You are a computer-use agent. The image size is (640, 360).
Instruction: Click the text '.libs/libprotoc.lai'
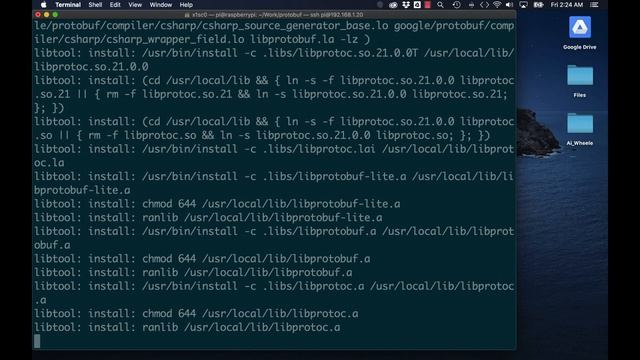coord(319,149)
